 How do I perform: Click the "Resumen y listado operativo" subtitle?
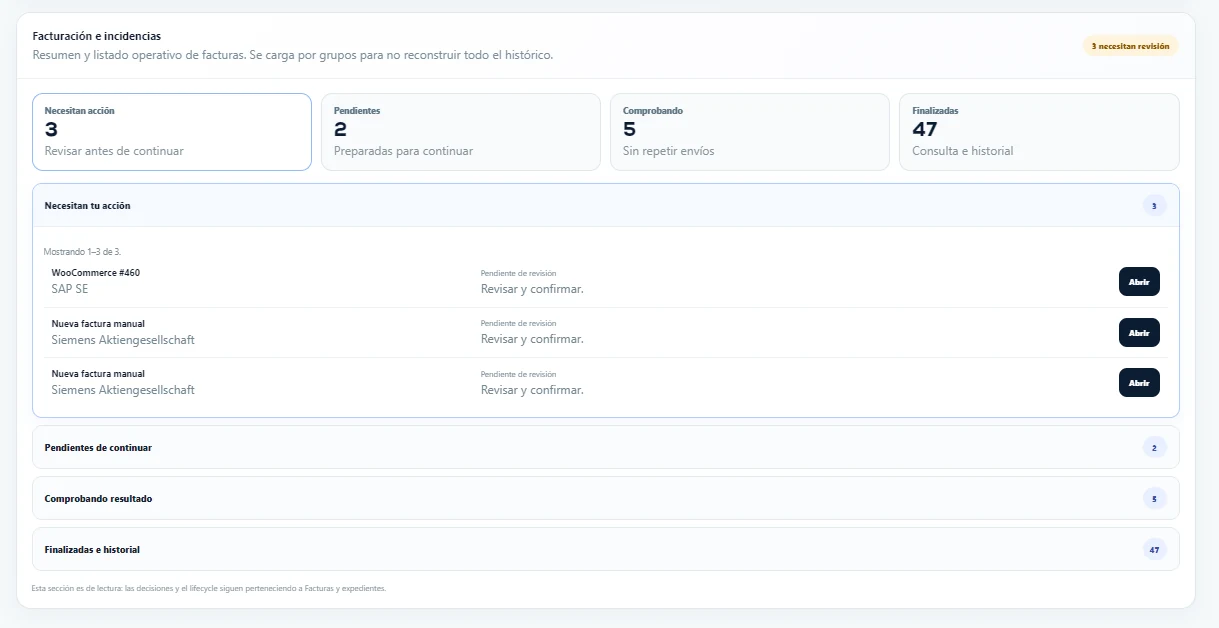(293, 55)
